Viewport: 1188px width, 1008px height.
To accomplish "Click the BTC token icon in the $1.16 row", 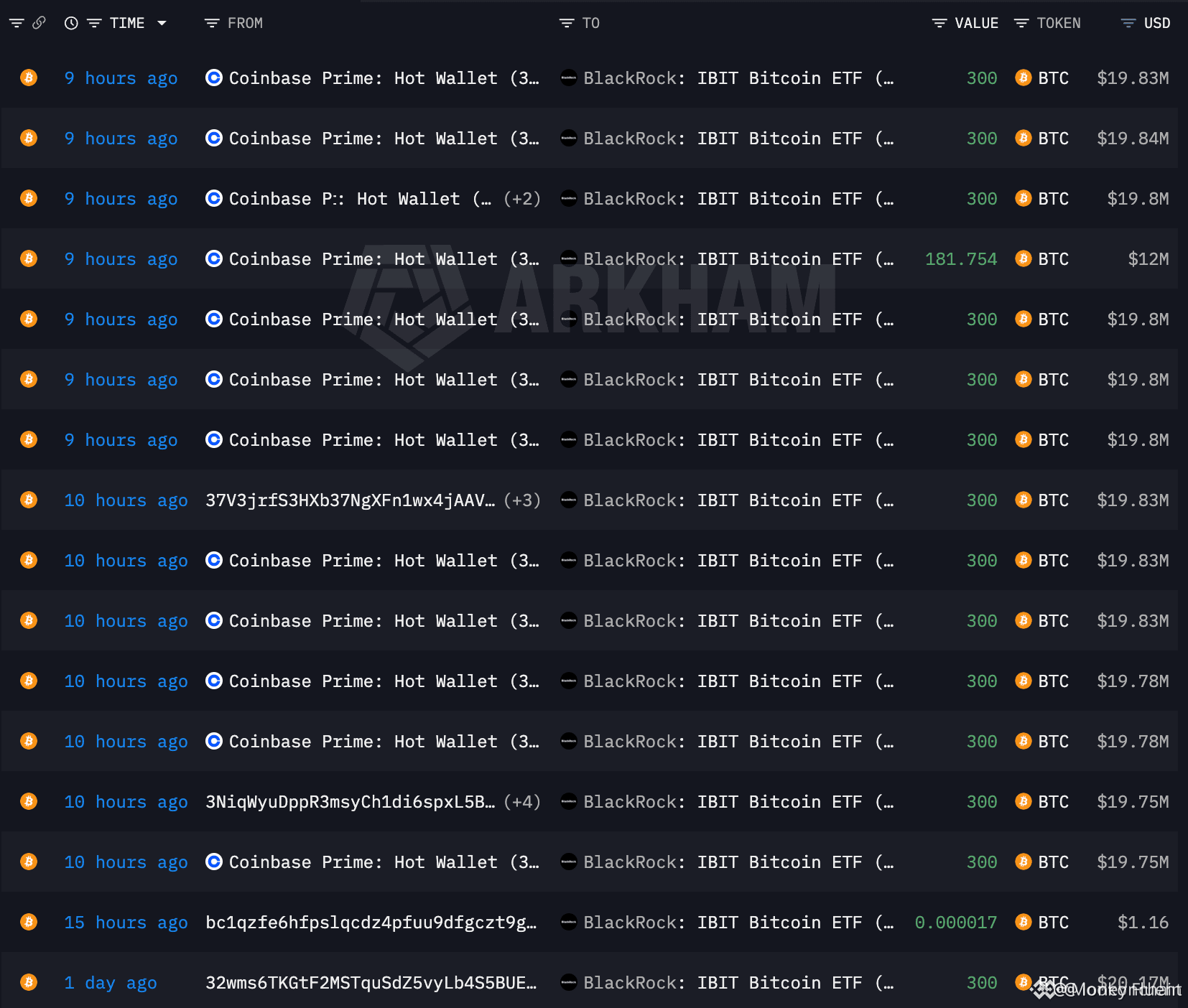I will pos(1024,922).
